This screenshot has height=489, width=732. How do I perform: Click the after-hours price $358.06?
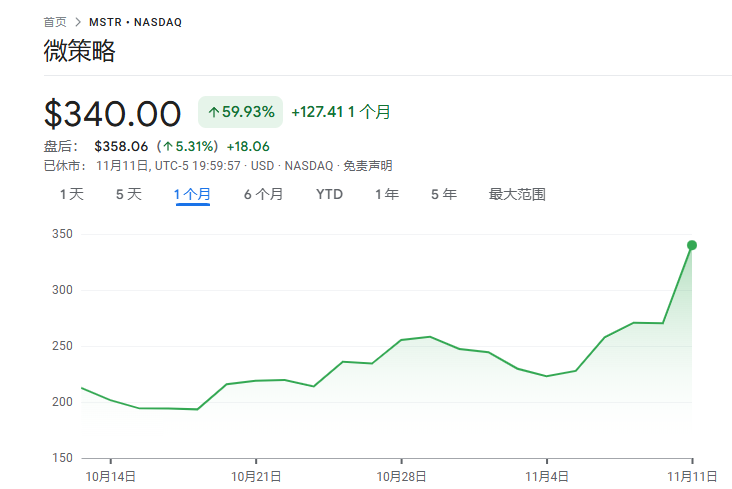pos(121,146)
